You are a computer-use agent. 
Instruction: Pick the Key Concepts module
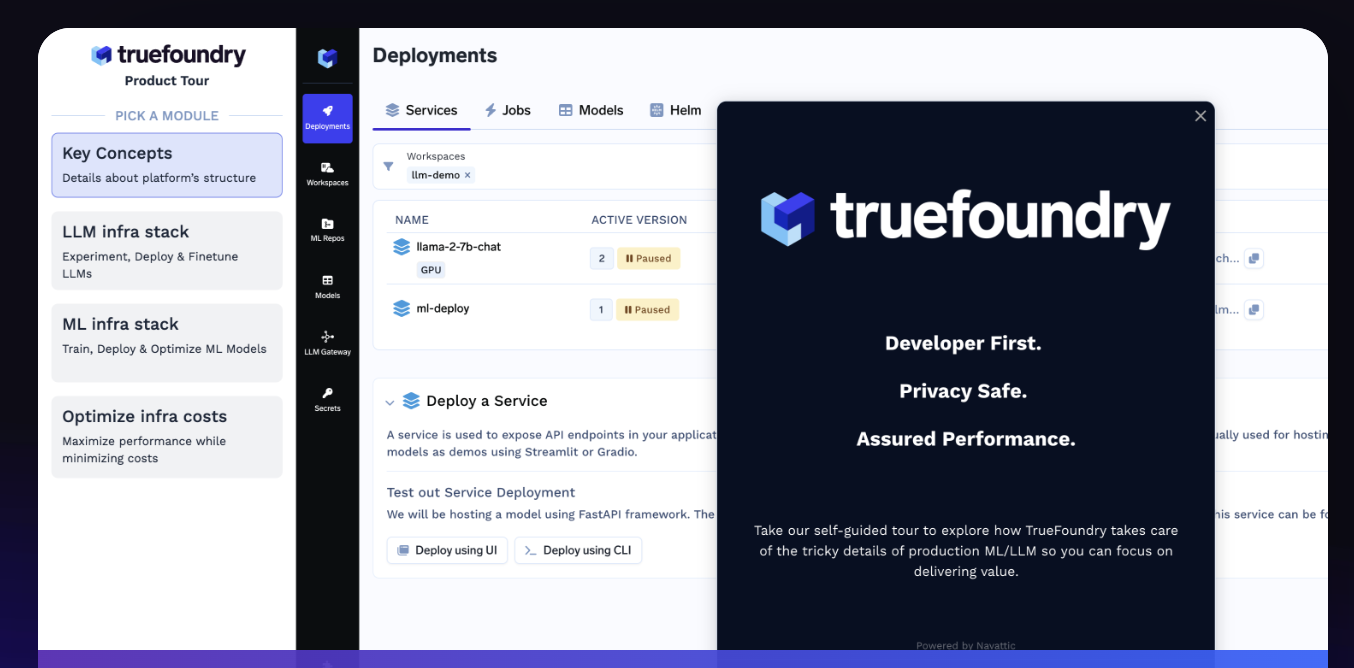pyautogui.click(x=167, y=165)
